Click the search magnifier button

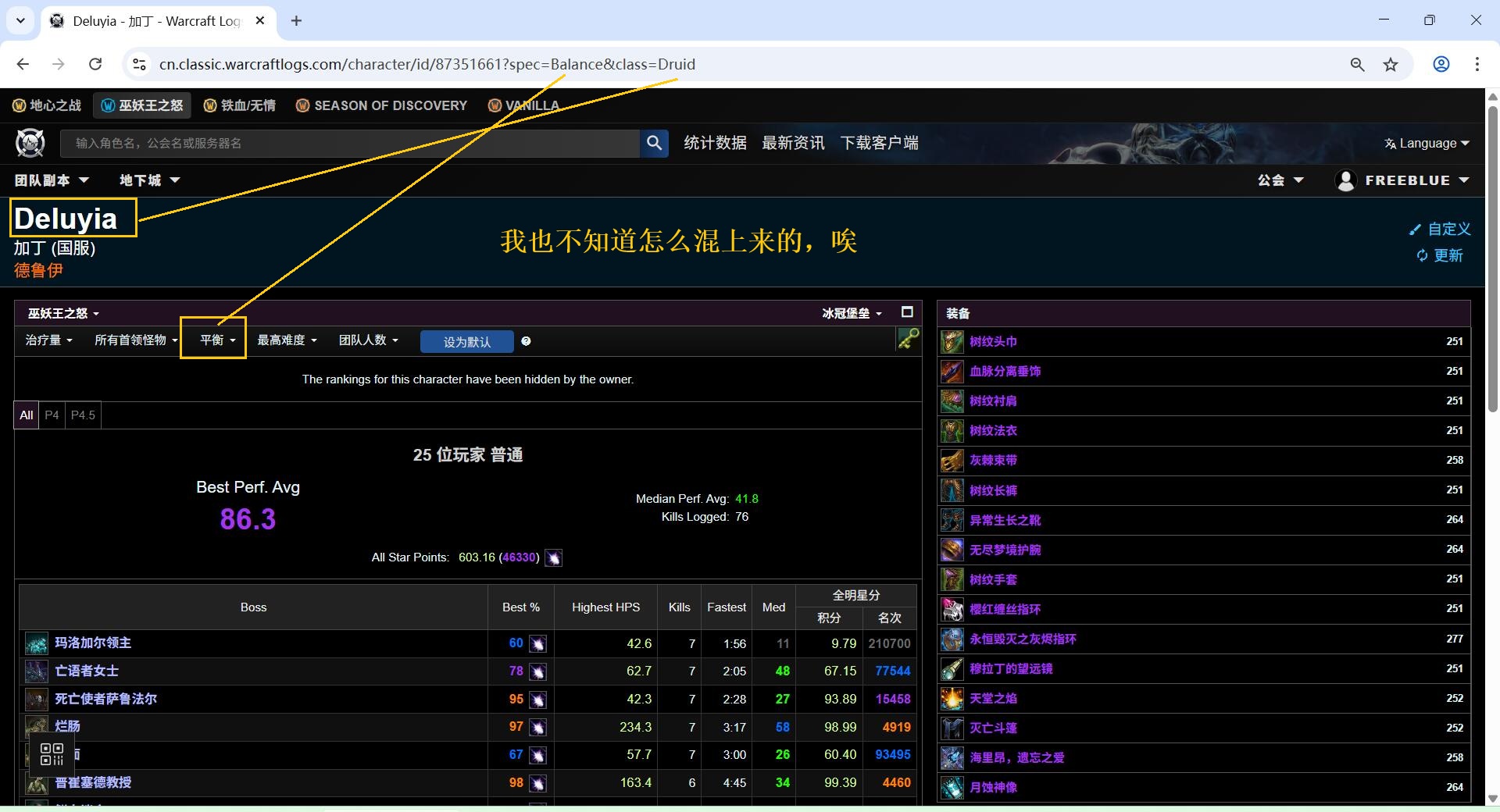655,143
